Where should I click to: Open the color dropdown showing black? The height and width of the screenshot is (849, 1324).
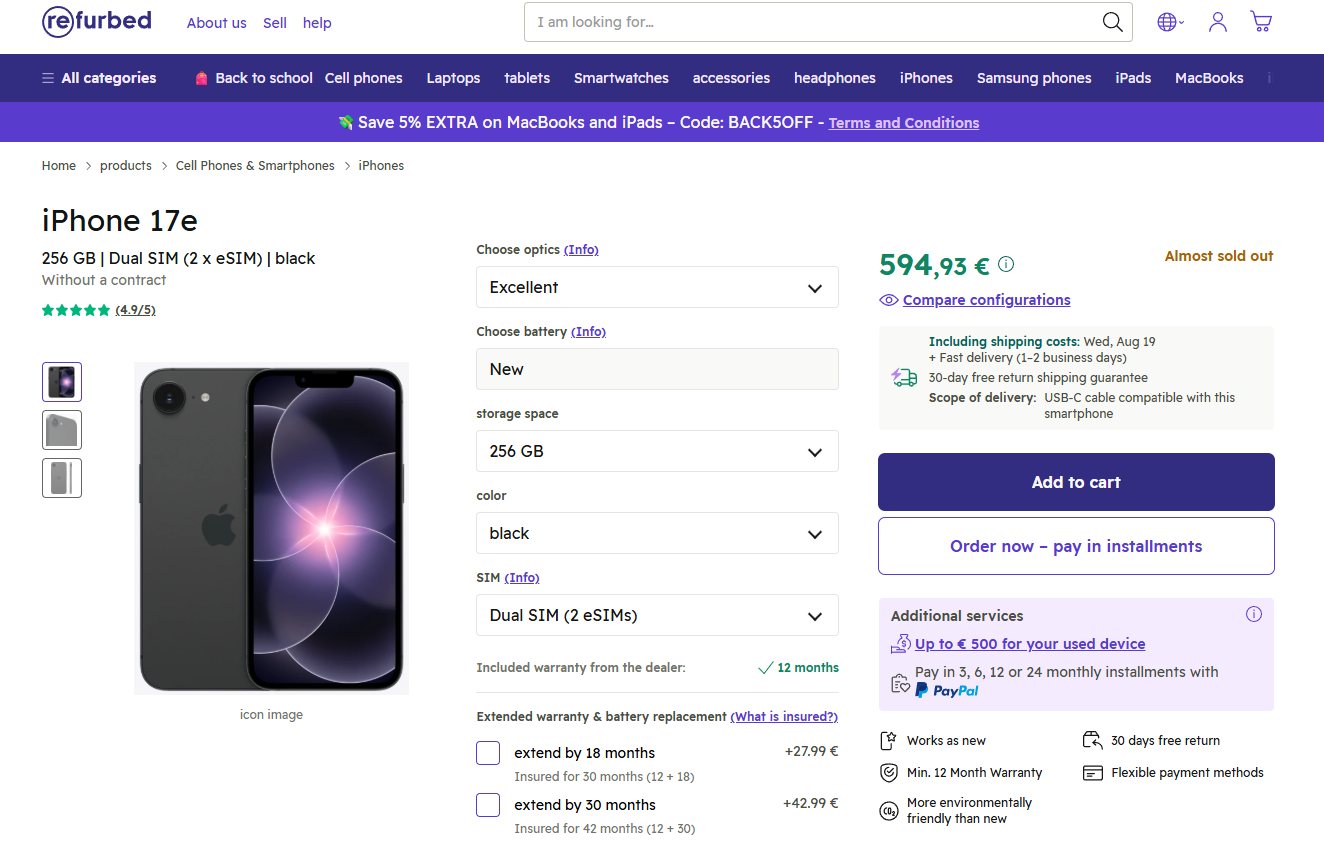pos(657,533)
